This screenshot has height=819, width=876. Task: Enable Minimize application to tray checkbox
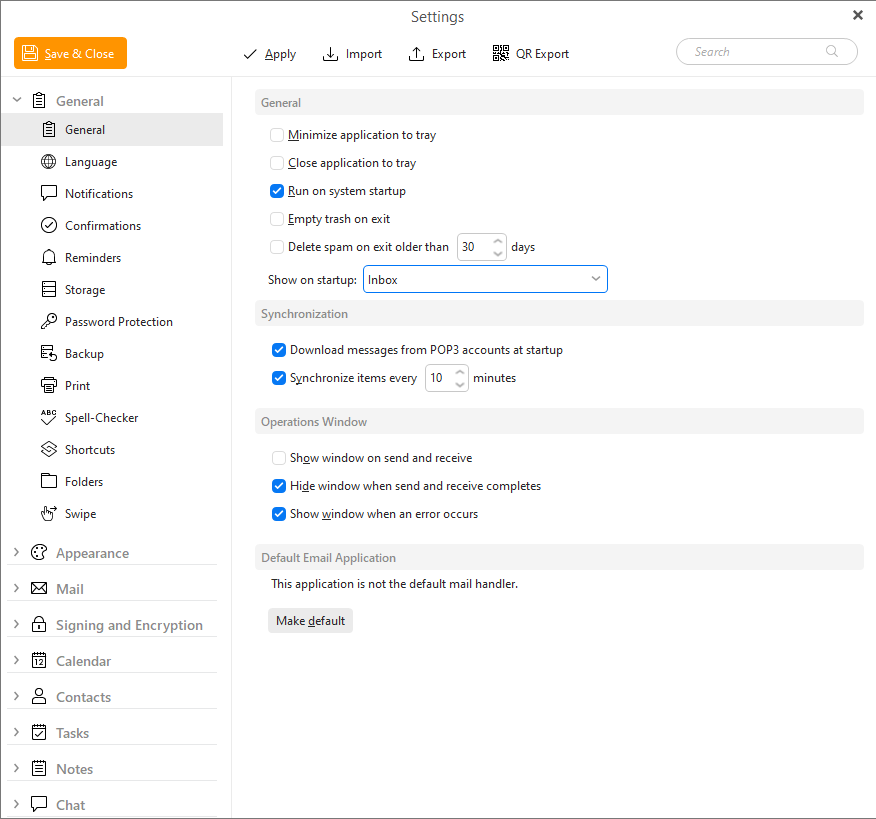277,135
